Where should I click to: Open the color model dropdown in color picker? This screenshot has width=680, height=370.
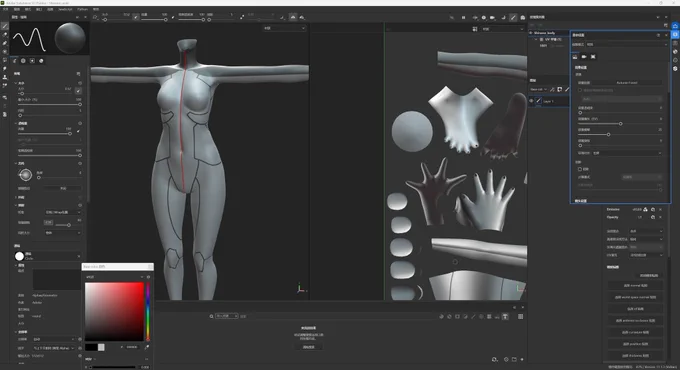(x=115, y=277)
